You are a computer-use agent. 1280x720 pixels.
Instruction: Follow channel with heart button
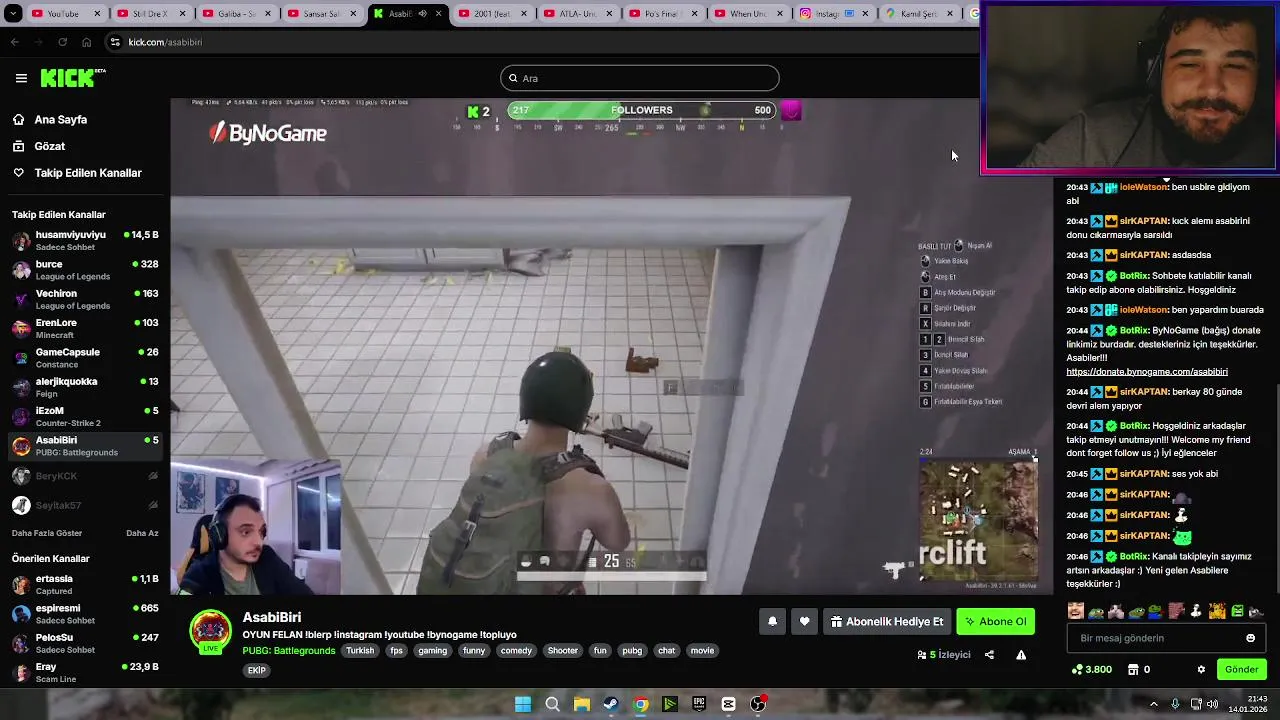pyautogui.click(x=804, y=621)
